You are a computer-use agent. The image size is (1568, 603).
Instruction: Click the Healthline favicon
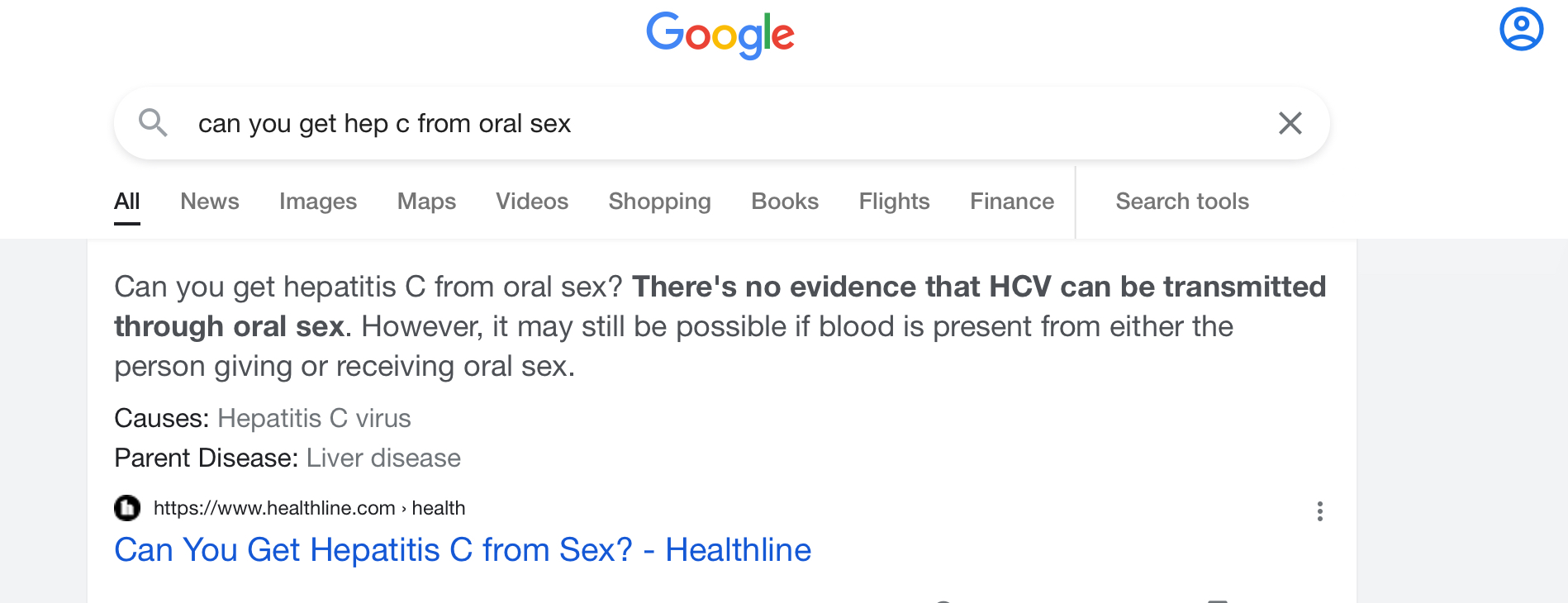127,507
